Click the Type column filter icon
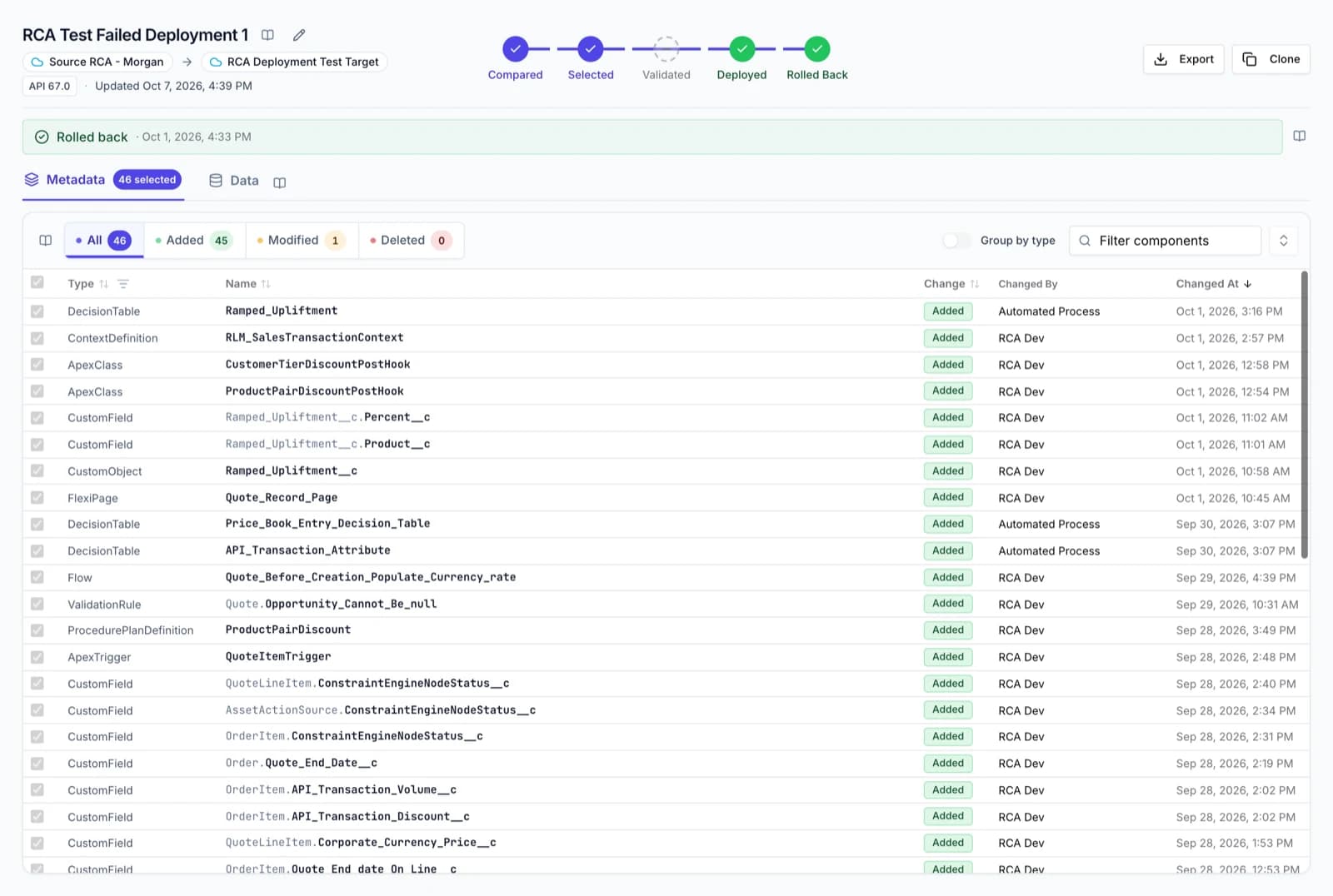The image size is (1333, 896). pos(123,284)
